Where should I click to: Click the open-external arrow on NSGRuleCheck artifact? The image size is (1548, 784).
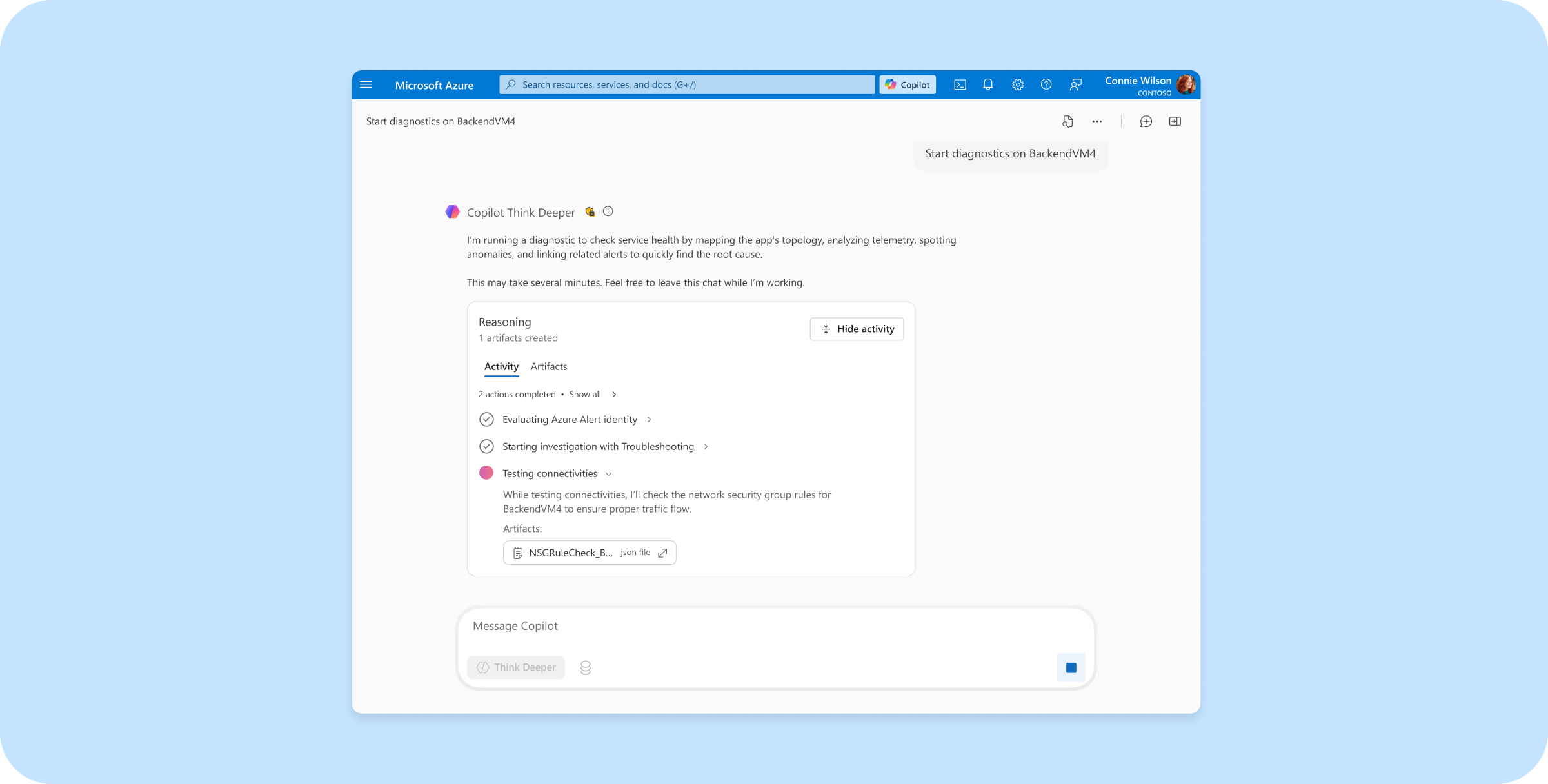tap(662, 553)
